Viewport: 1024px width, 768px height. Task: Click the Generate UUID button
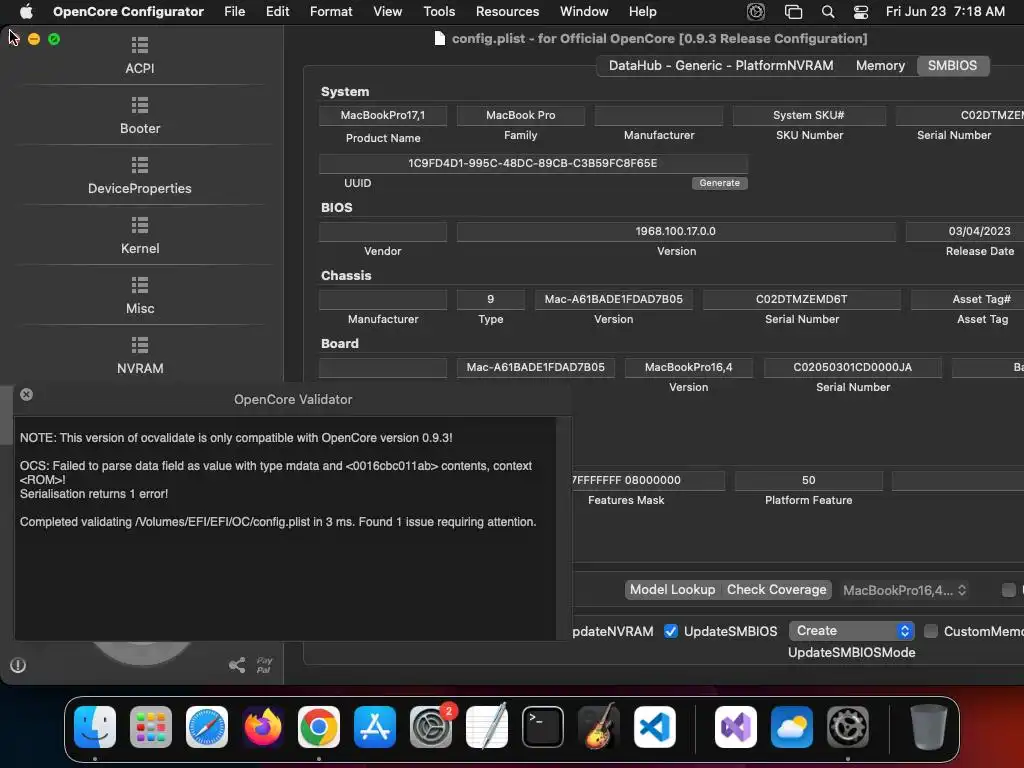click(x=720, y=183)
